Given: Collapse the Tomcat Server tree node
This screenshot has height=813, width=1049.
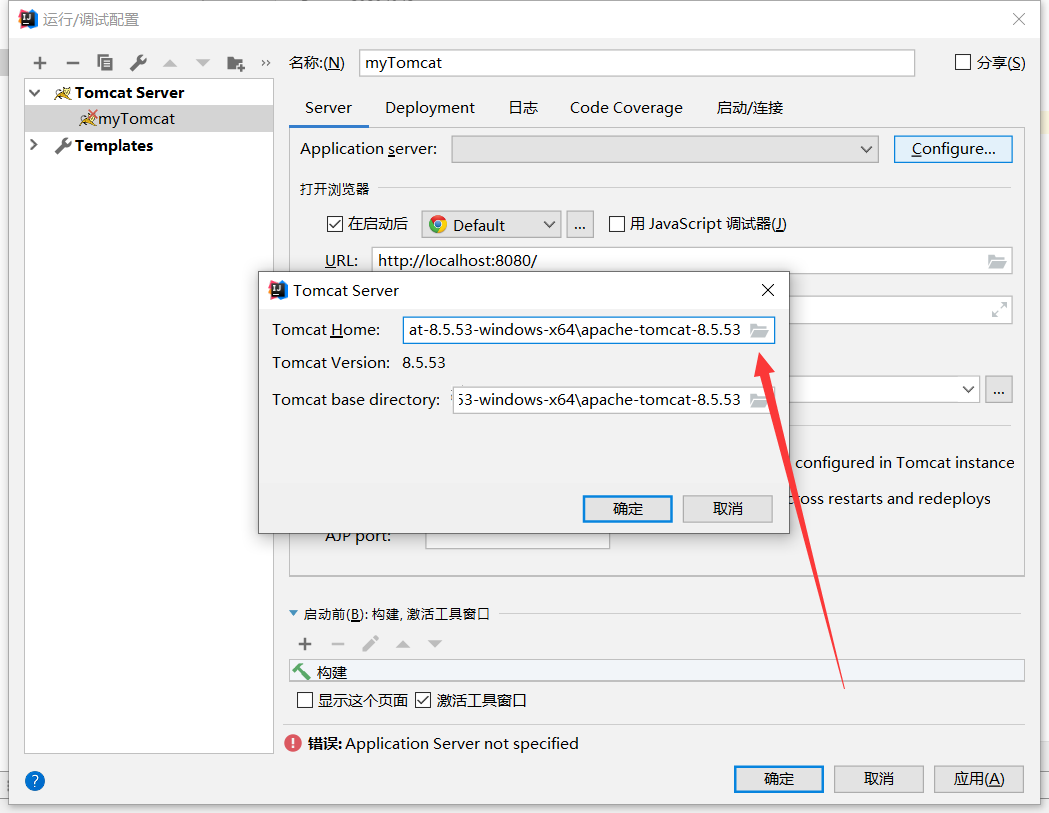Looking at the screenshot, I should (35, 92).
